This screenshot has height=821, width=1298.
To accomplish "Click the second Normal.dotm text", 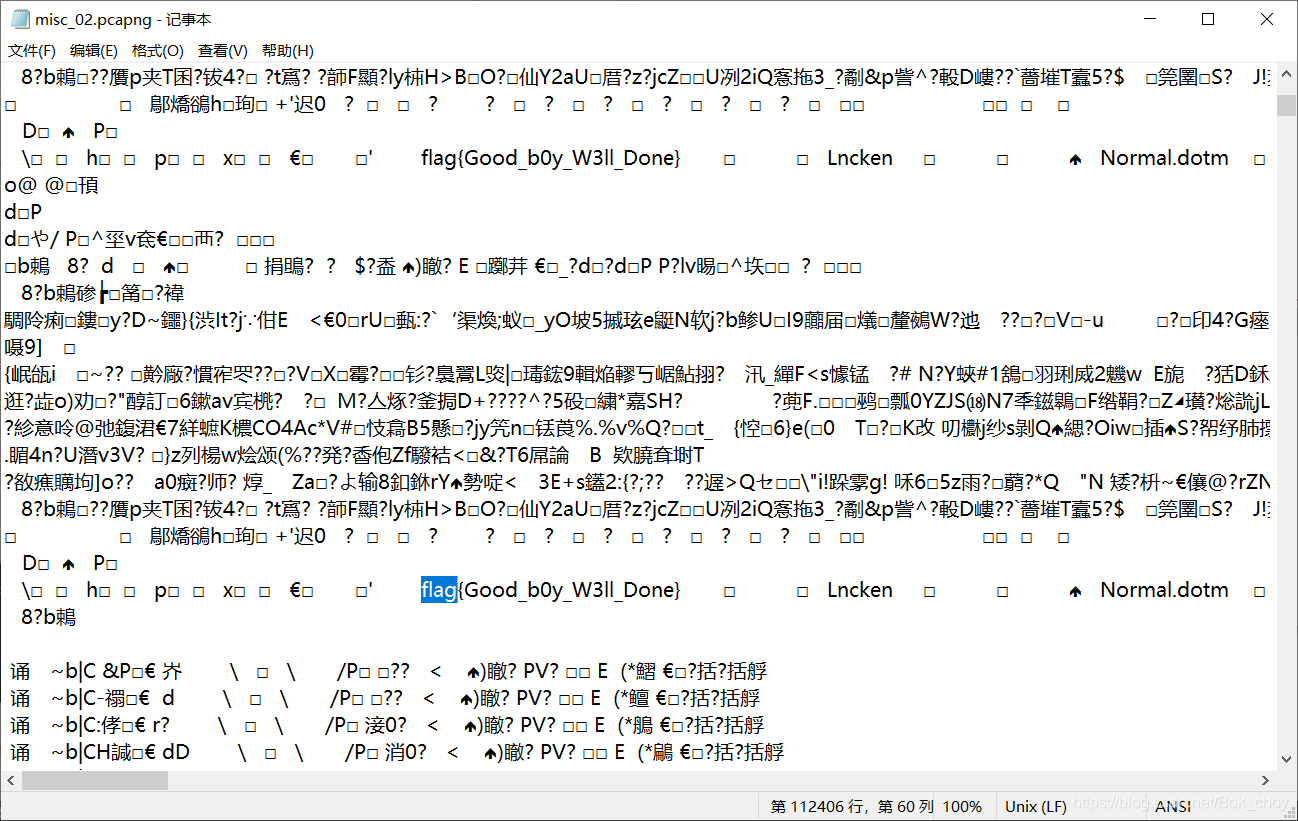I will (x=1164, y=590).
